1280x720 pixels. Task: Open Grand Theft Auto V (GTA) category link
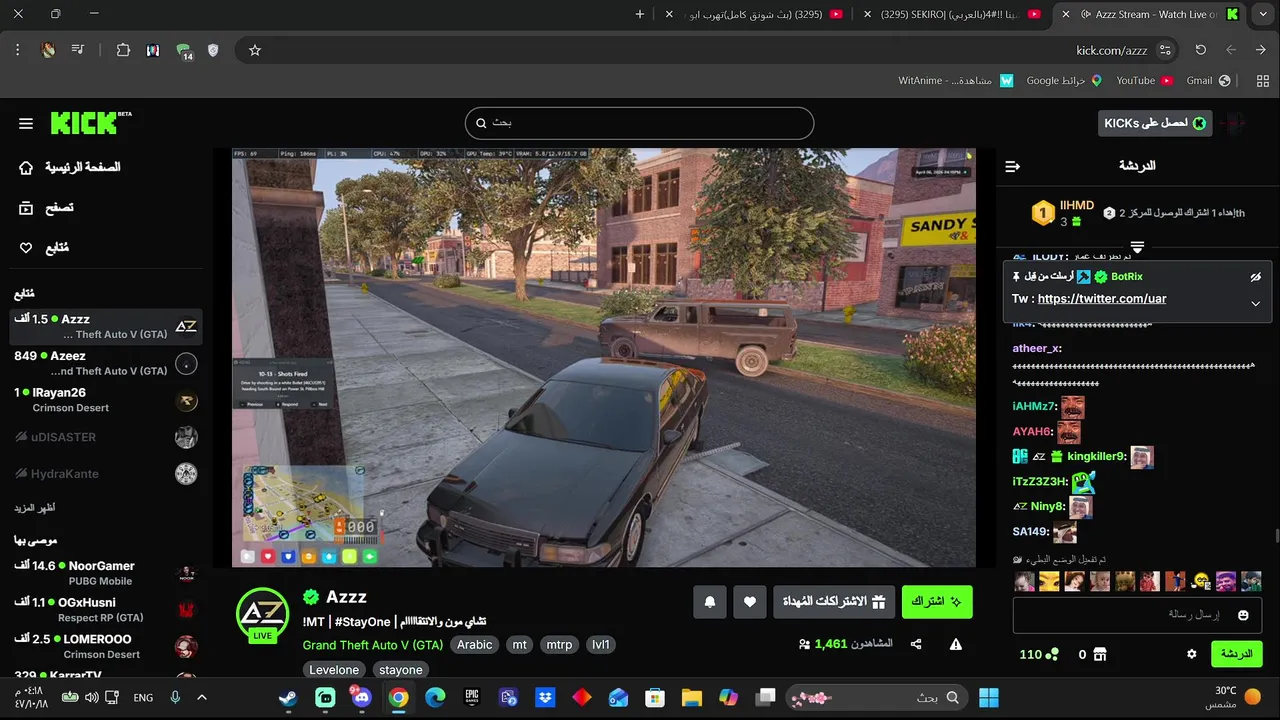[x=373, y=645]
